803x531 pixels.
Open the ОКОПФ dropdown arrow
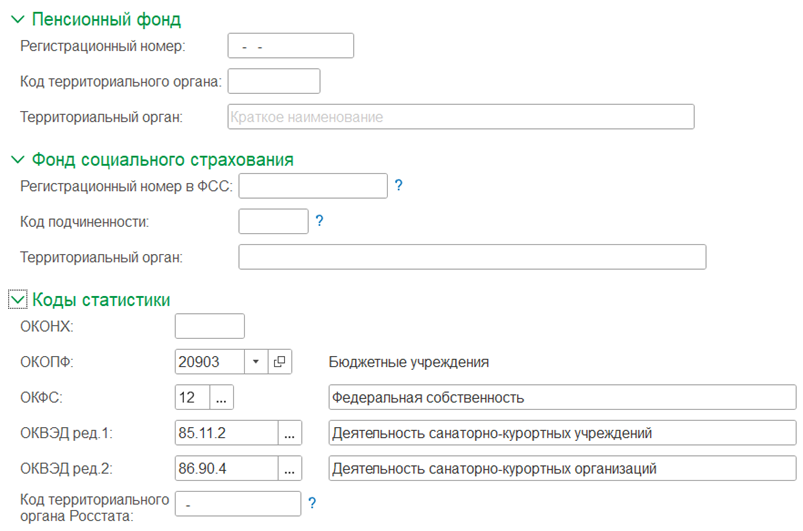click(256, 362)
